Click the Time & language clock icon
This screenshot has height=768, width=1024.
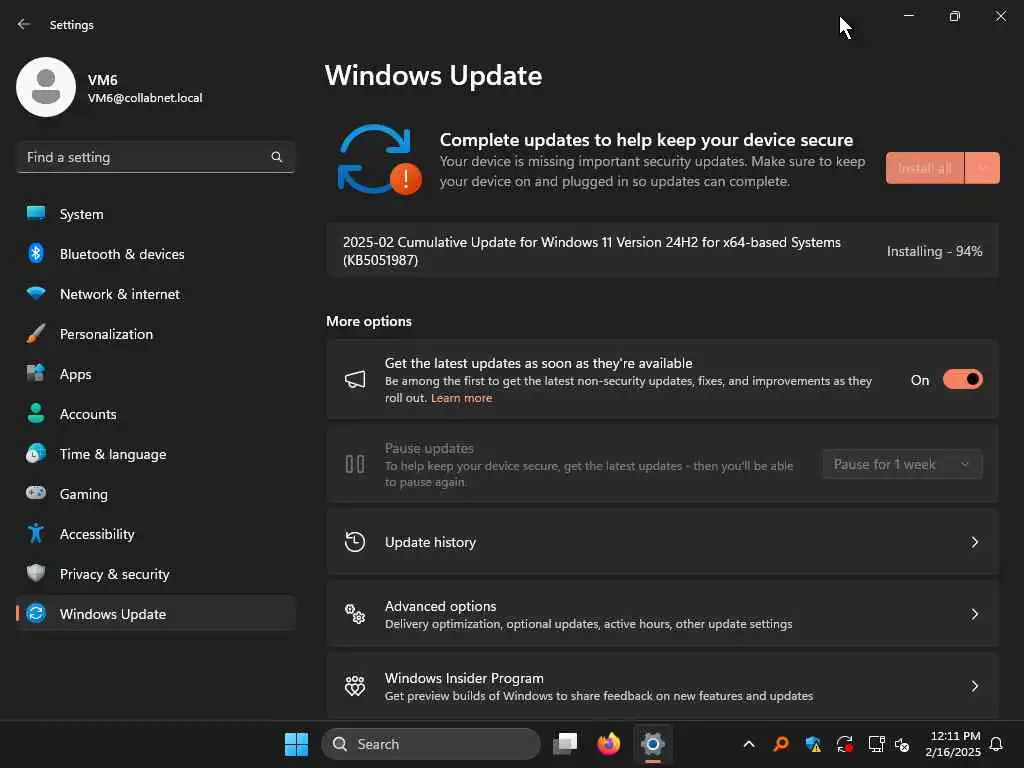pos(36,453)
